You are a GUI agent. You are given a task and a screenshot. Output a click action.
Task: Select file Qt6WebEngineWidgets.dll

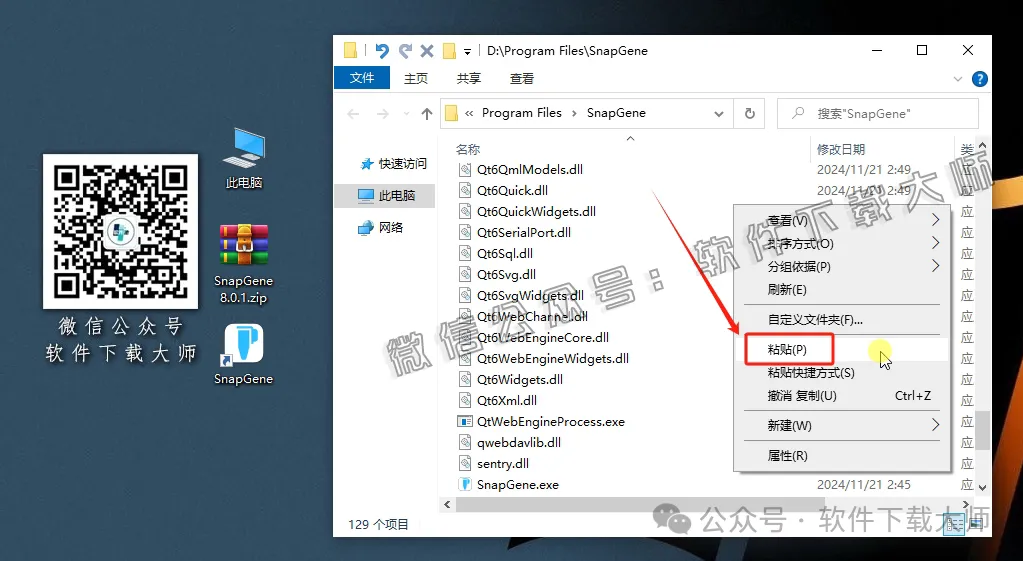coord(552,358)
